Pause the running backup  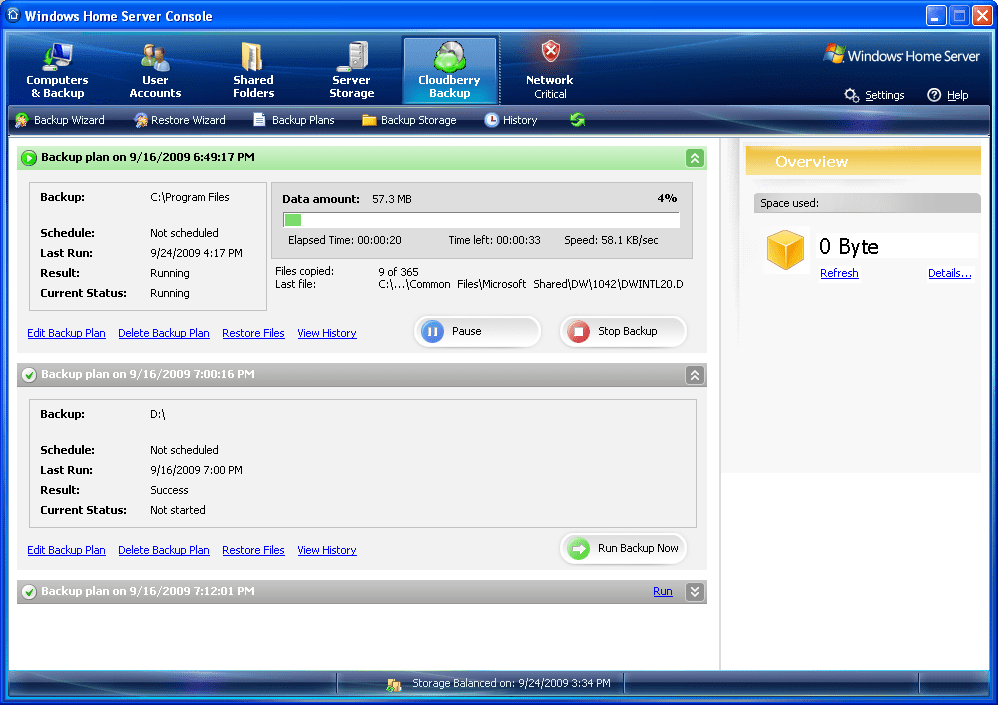[x=477, y=332]
